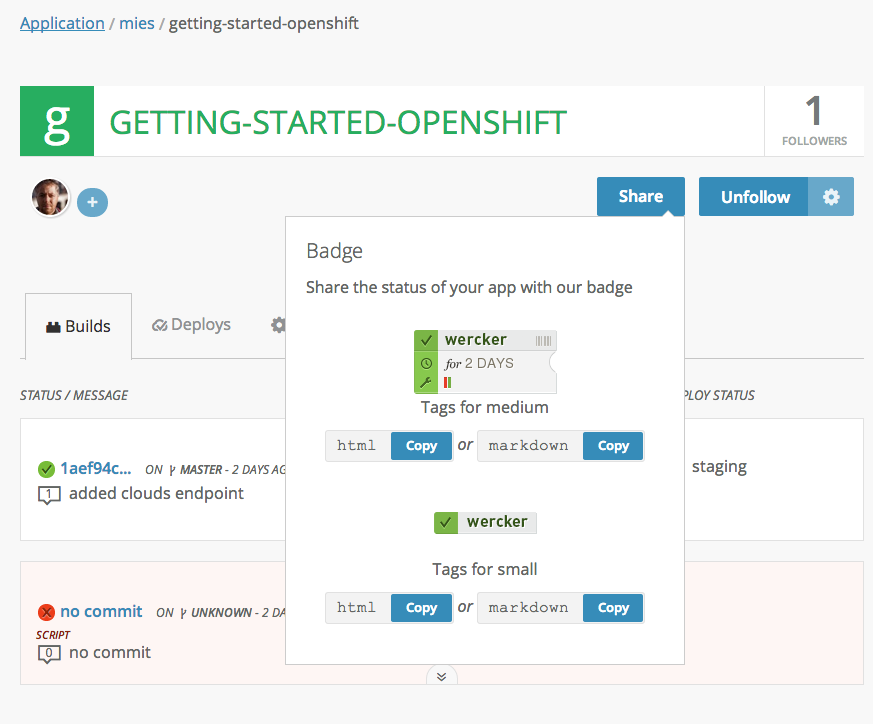Click the 'added clouds endpoint' message
This screenshot has height=724, width=873.
(x=156, y=493)
